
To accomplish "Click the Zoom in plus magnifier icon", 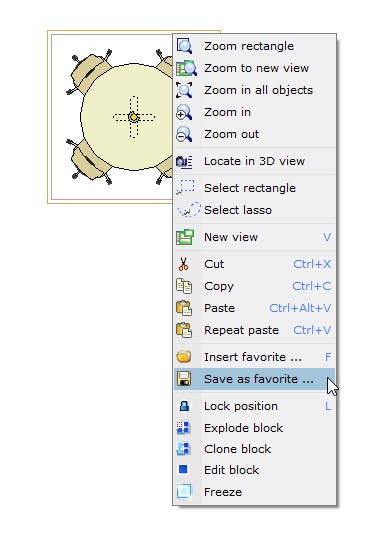I will point(185,112).
